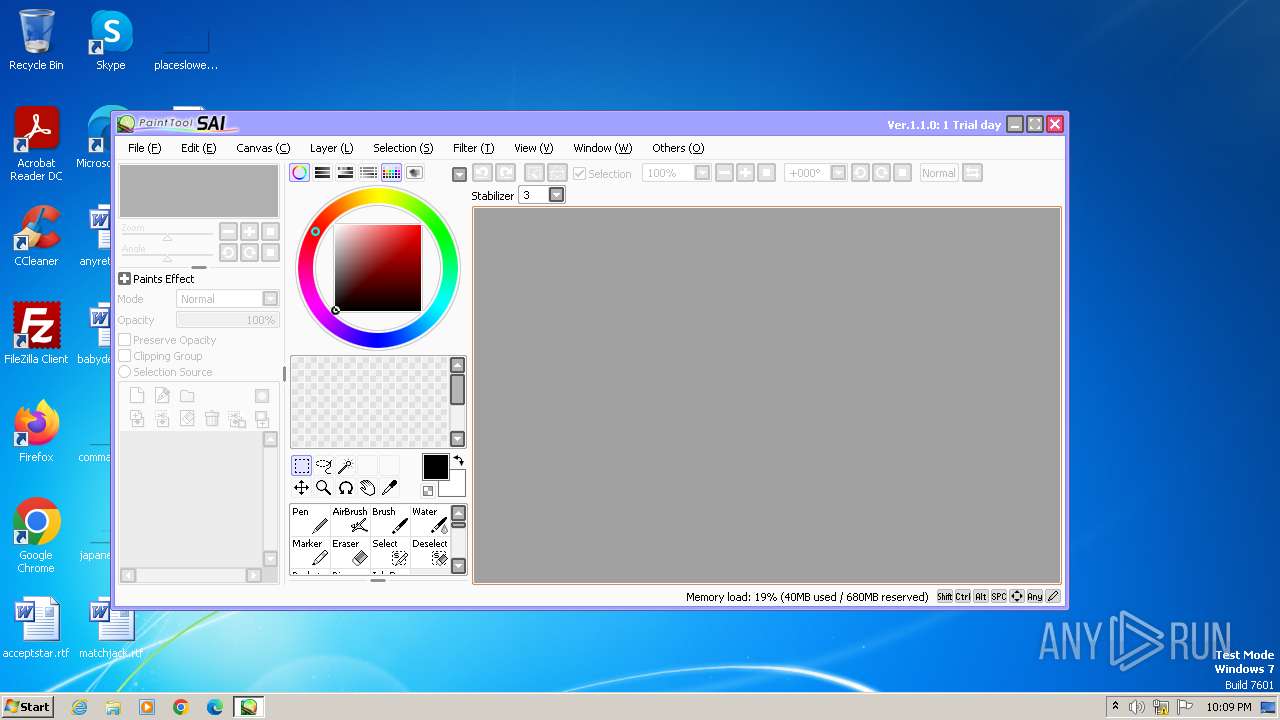Select the Move tool

tap(301, 488)
